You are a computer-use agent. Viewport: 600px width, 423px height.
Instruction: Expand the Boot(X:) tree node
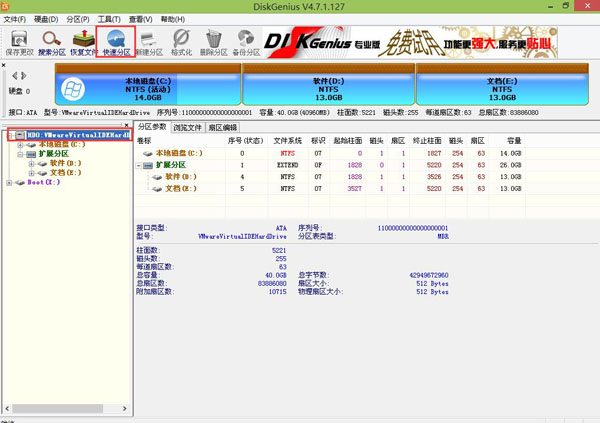pos(9,182)
